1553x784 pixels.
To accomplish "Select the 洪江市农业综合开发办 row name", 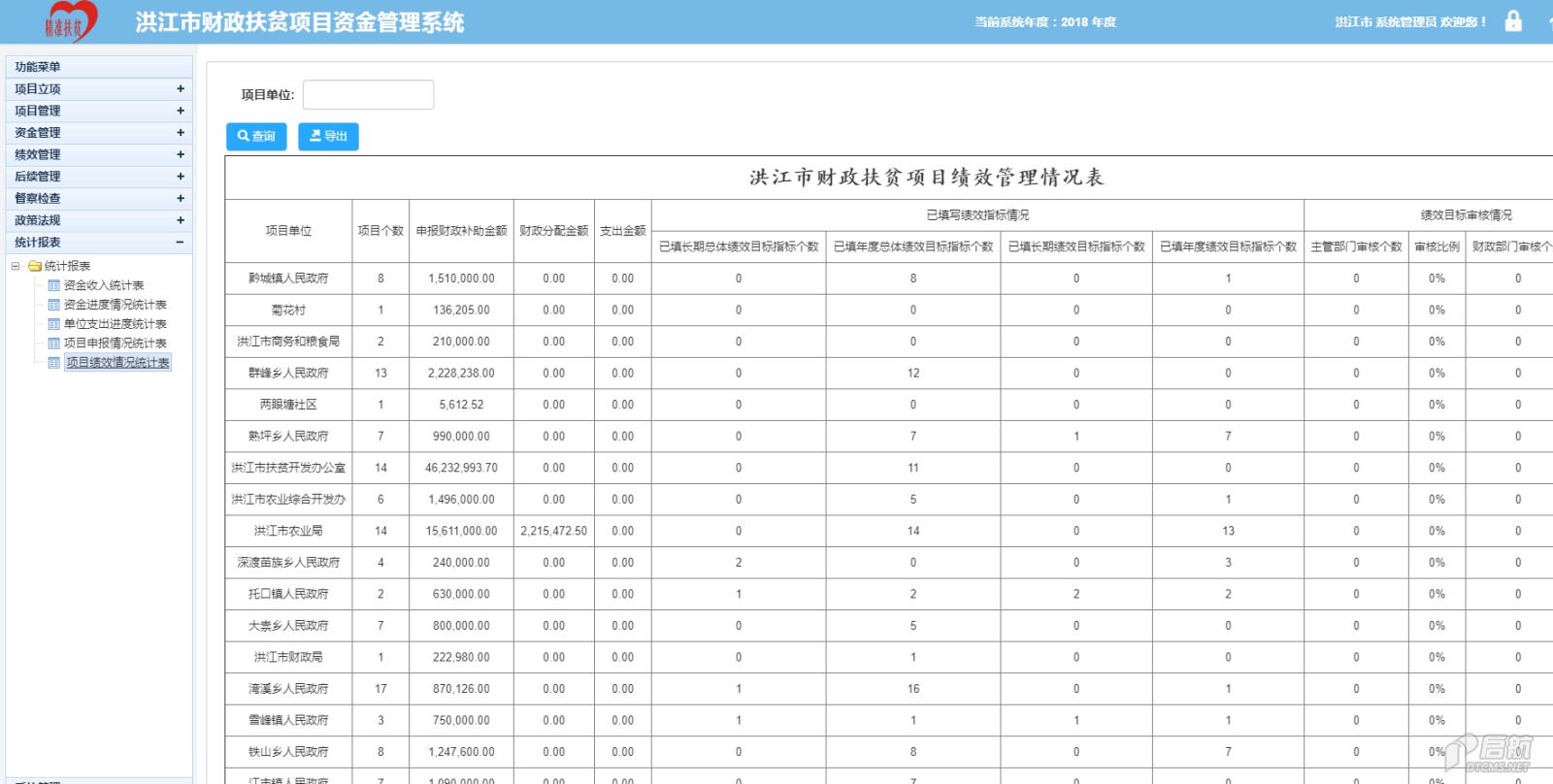I will coord(288,500).
